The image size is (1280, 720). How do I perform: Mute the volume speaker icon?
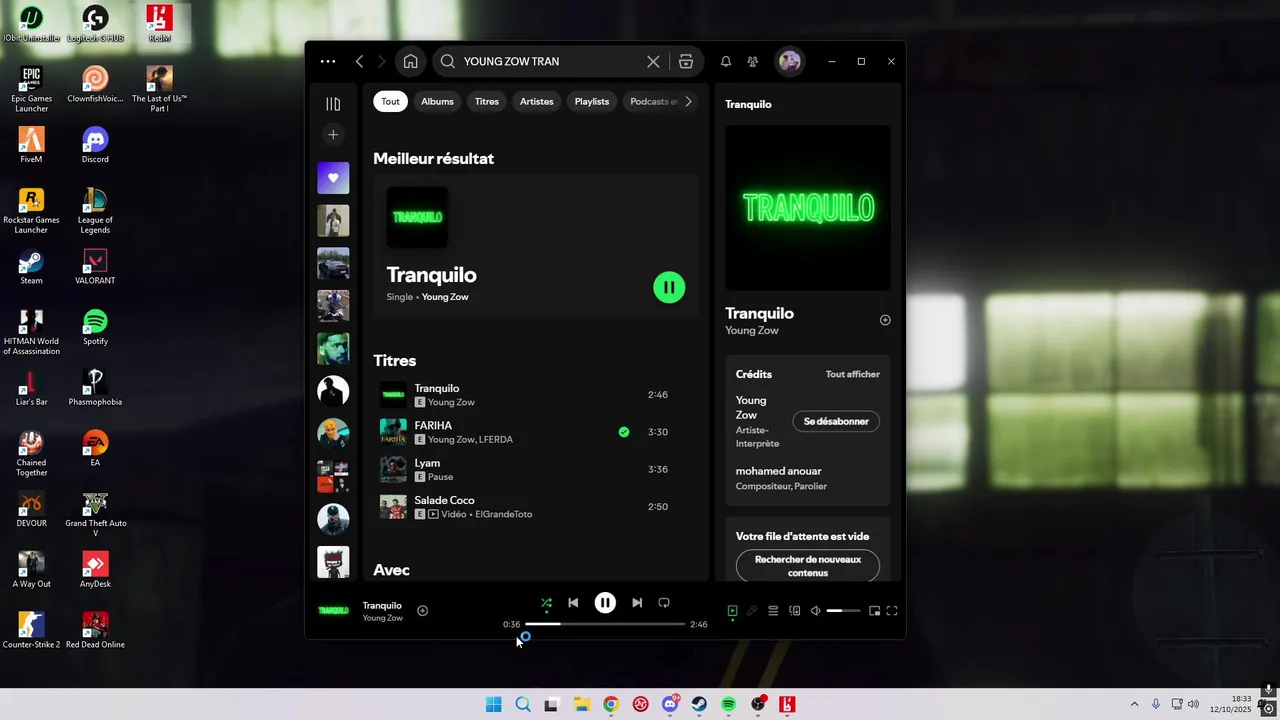816,611
